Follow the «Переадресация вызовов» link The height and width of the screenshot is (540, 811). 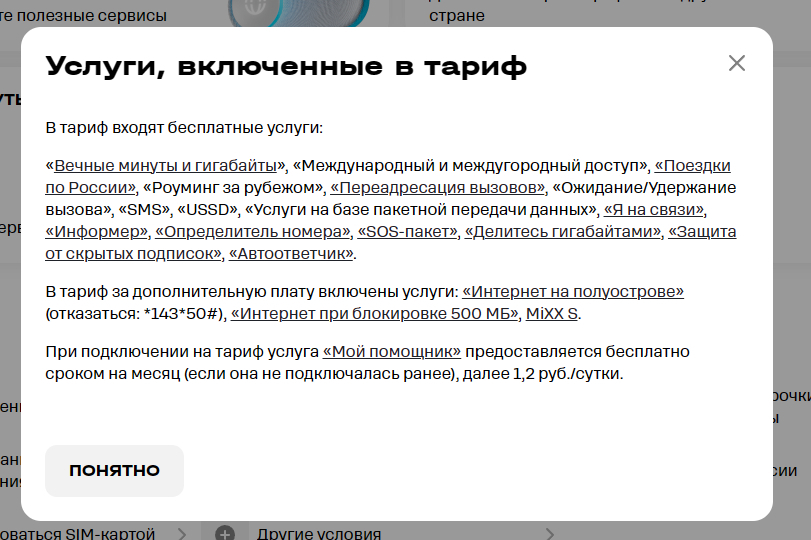[x=438, y=187]
